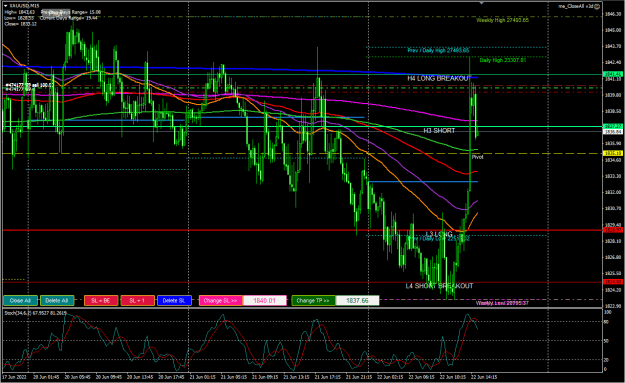Click the 1846.30 price scale label

point(613,14)
